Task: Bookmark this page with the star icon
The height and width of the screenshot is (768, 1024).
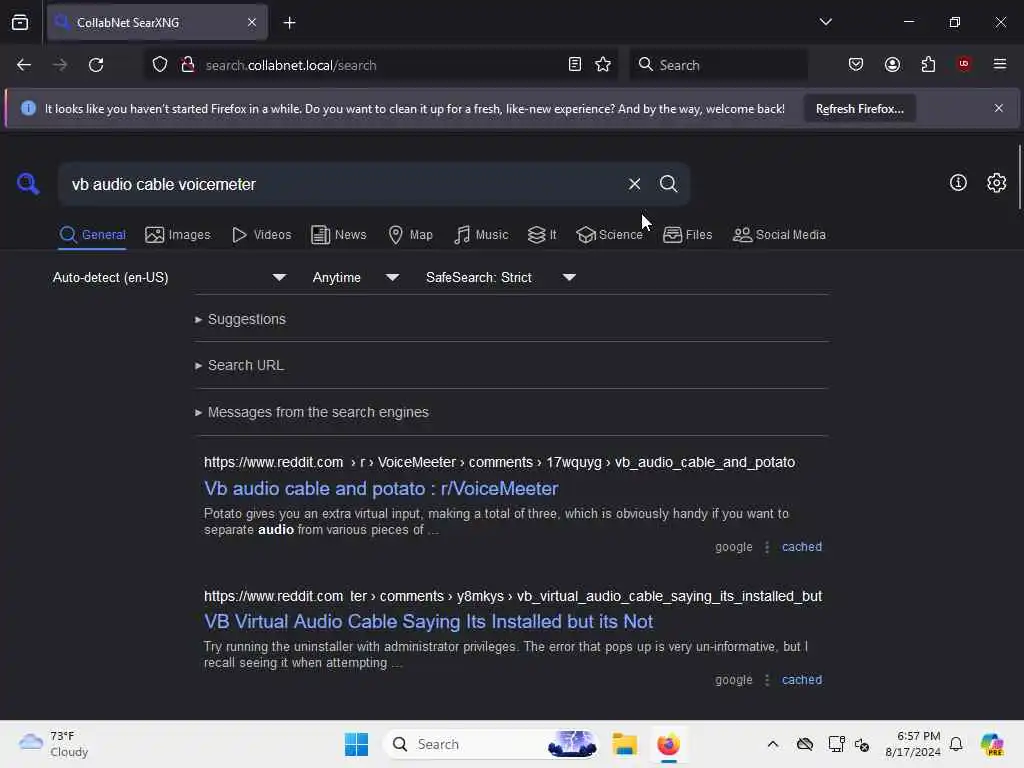Action: (x=603, y=65)
